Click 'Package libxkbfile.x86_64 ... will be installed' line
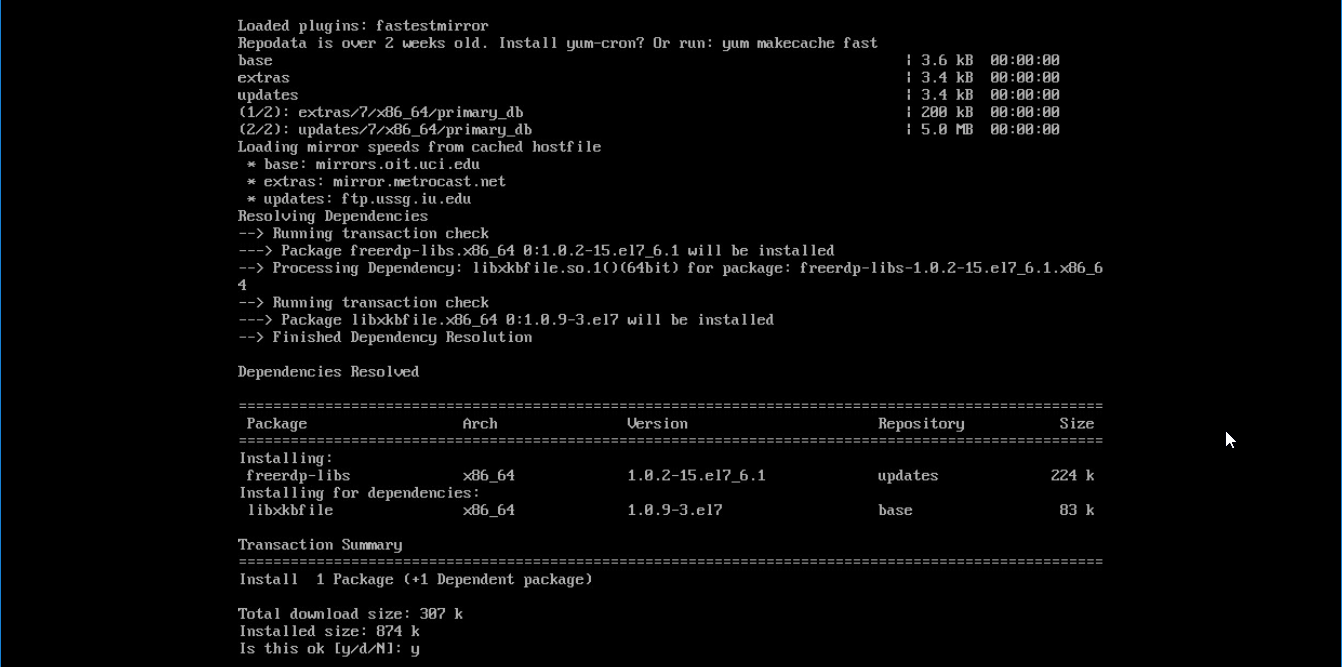 [x=506, y=320]
